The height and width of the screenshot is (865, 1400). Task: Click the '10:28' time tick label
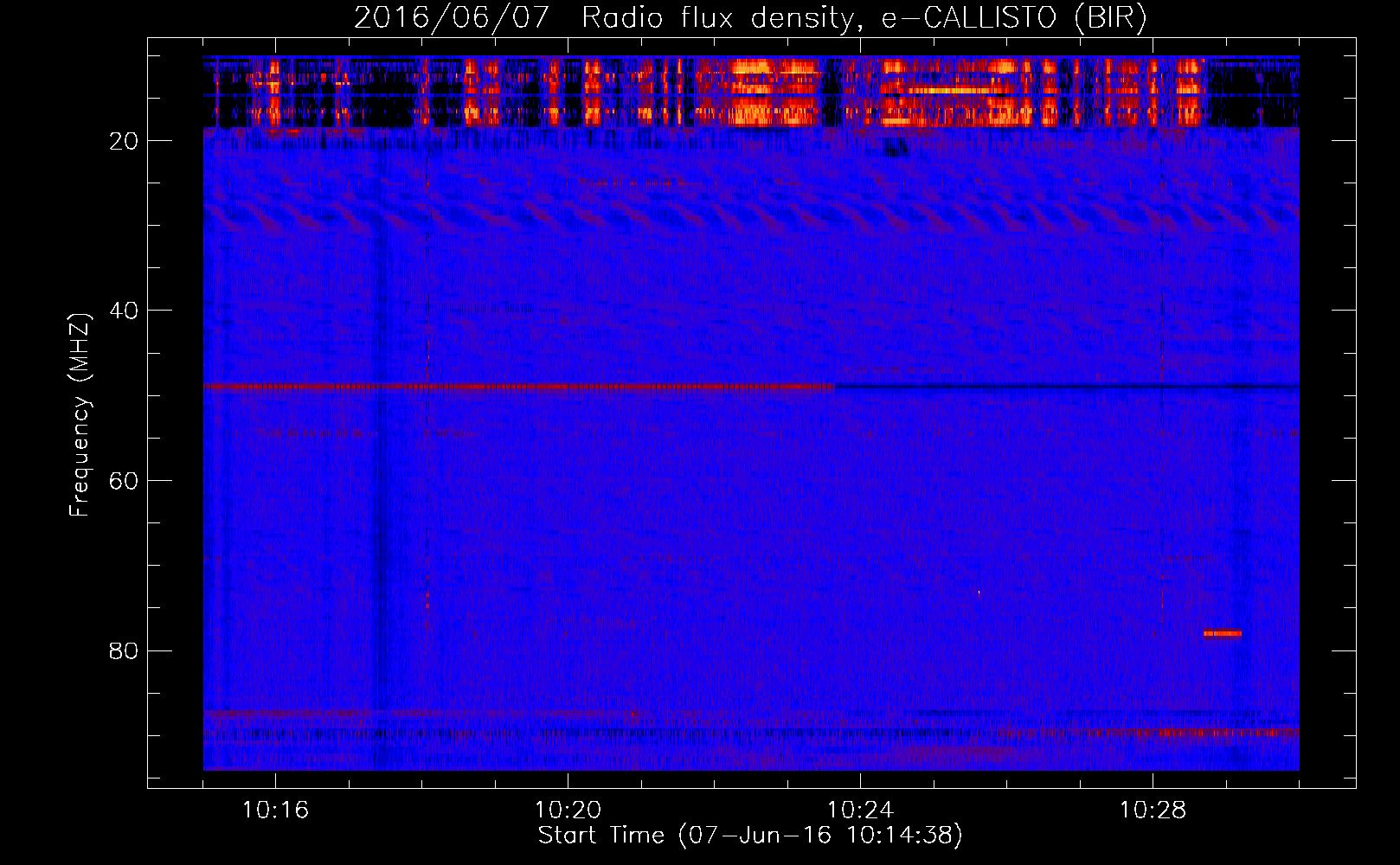(x=1153, y=811)
